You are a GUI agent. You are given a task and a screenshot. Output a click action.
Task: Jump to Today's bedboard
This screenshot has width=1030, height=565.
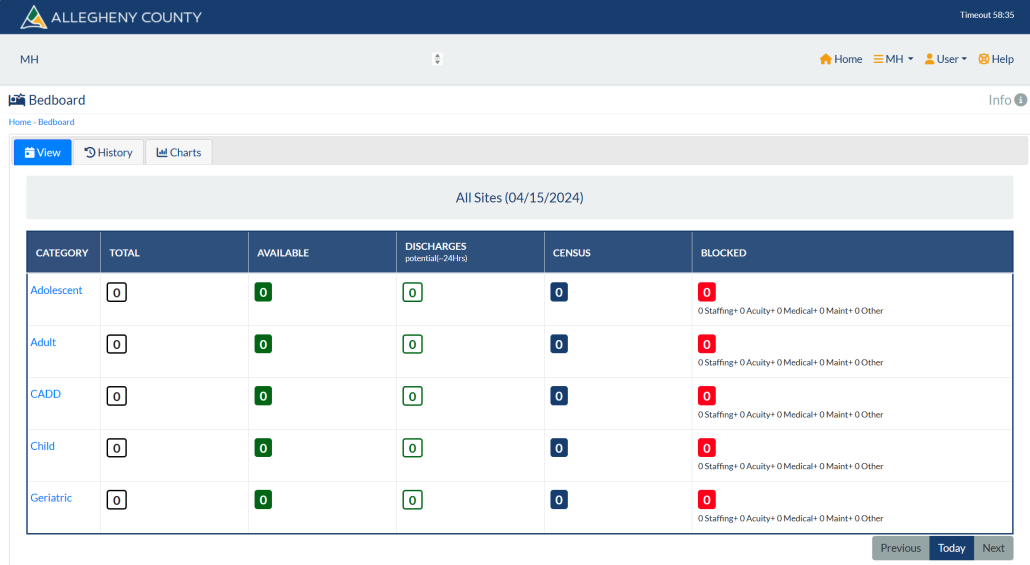(x=951, y=548)
